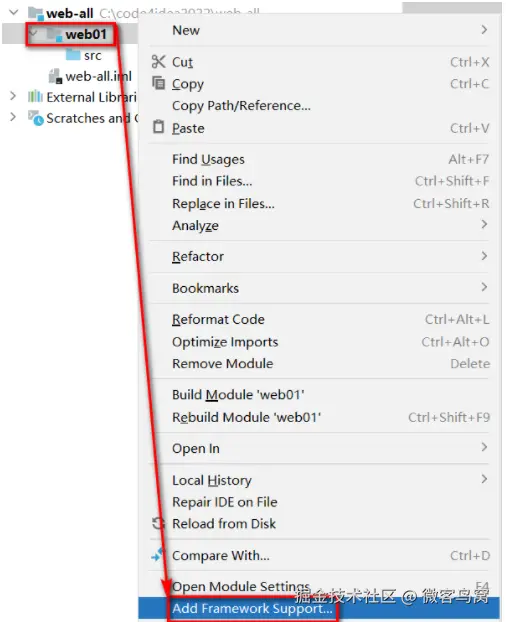Expand the Scratches and Consoles node
The image size is (506, 622).
pos(13,117)
